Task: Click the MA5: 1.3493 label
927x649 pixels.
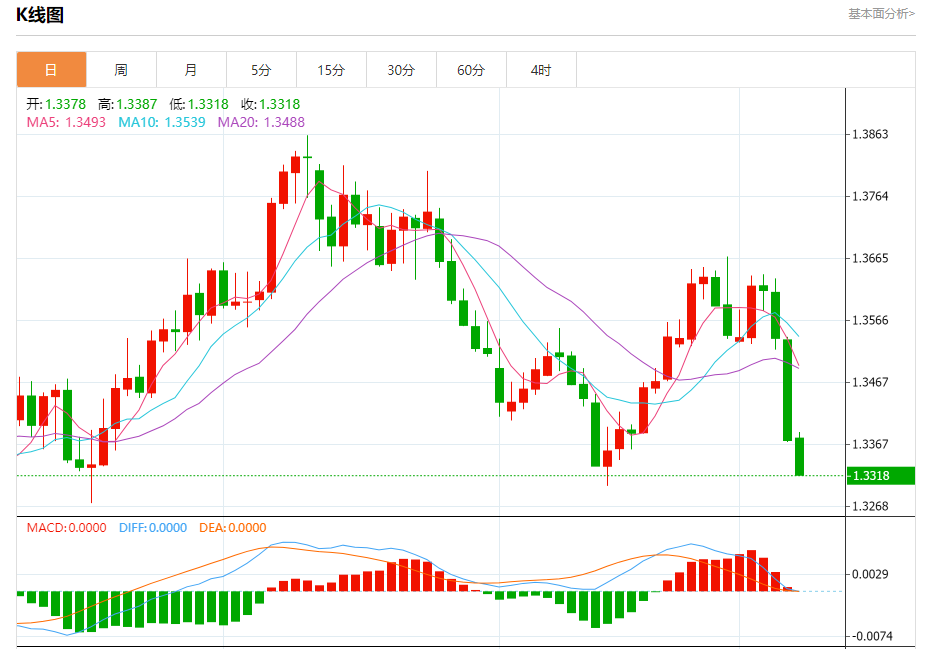Action: tap(66, 122)
